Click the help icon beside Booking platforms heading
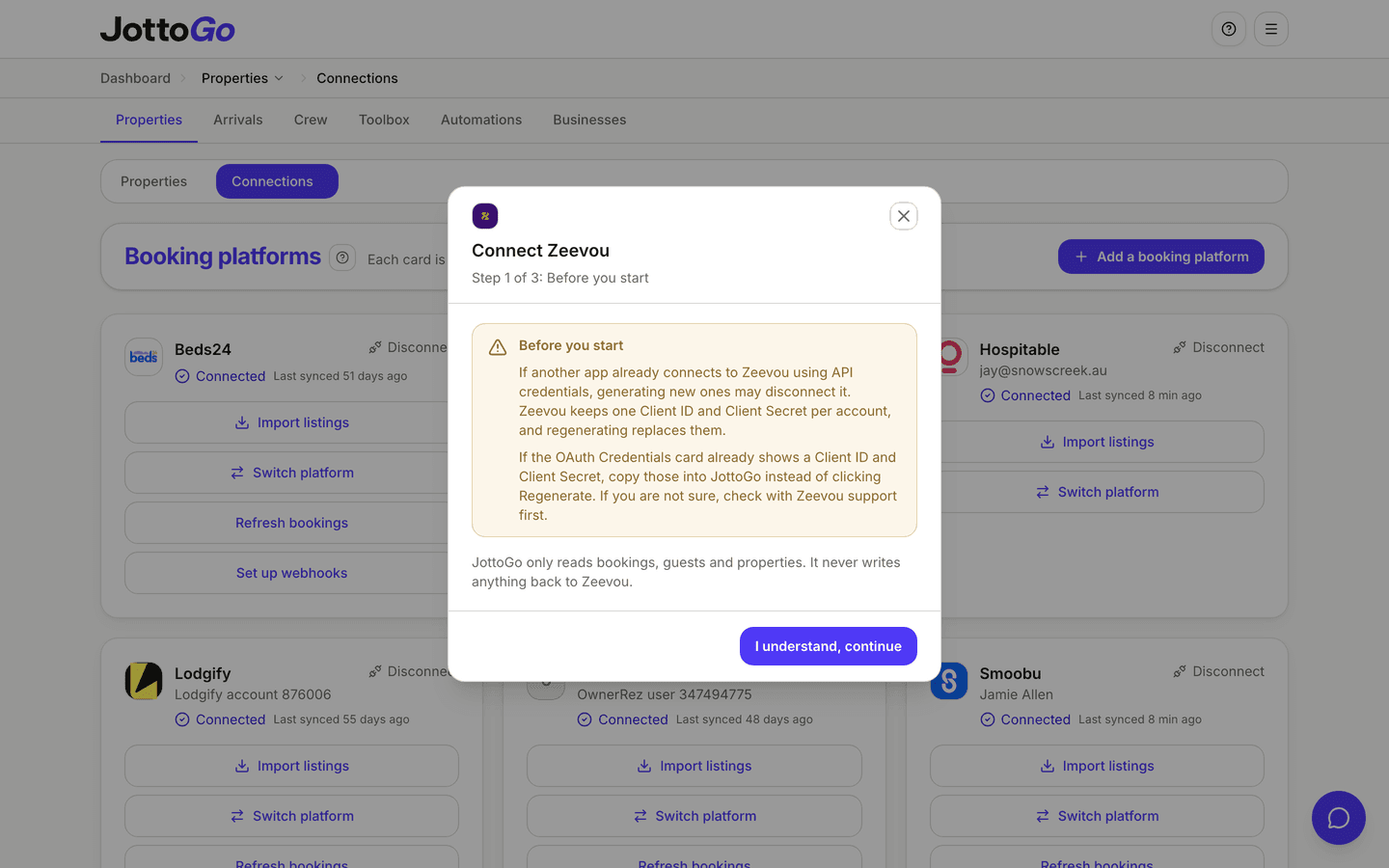Screen dimensions: 1389x868 tap(342, 258)
